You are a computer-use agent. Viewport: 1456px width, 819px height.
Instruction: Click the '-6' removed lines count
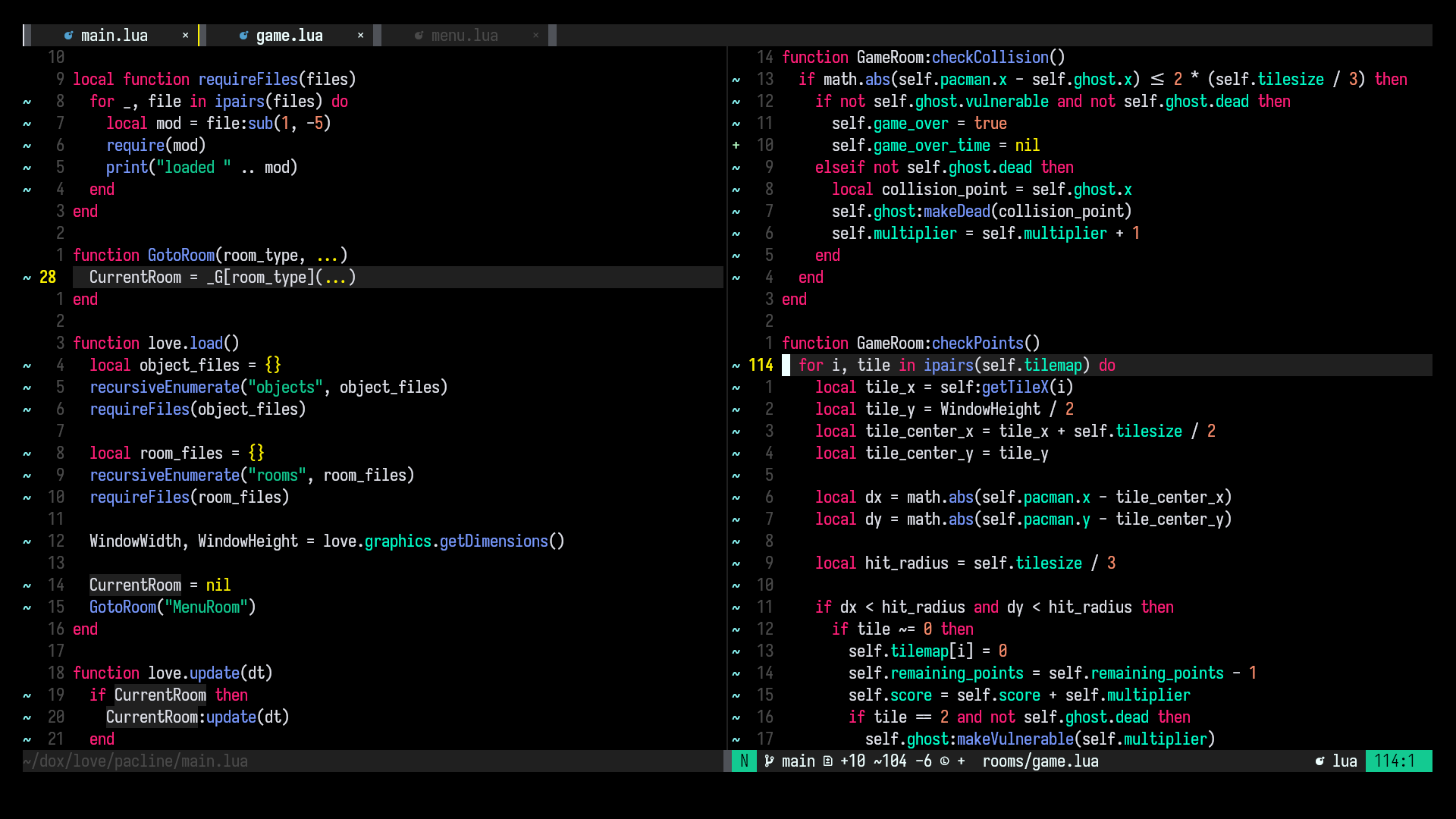[924, 761]
